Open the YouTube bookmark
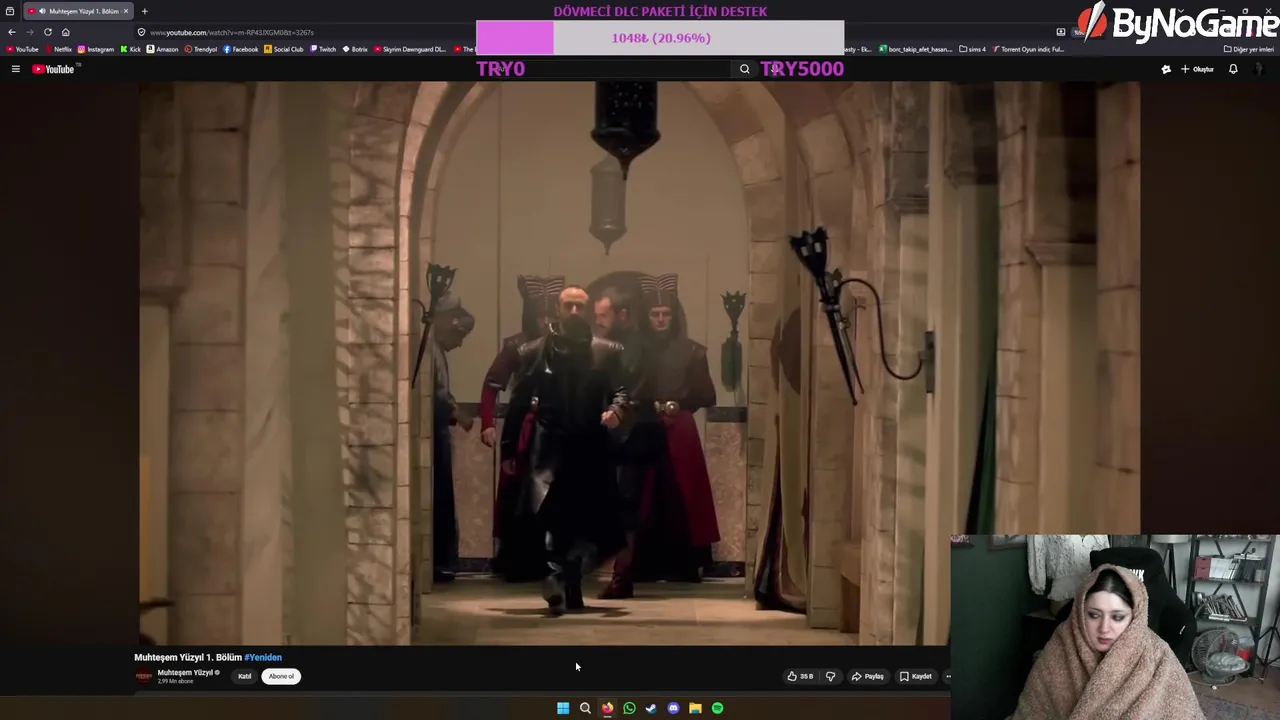 point(23,49)
